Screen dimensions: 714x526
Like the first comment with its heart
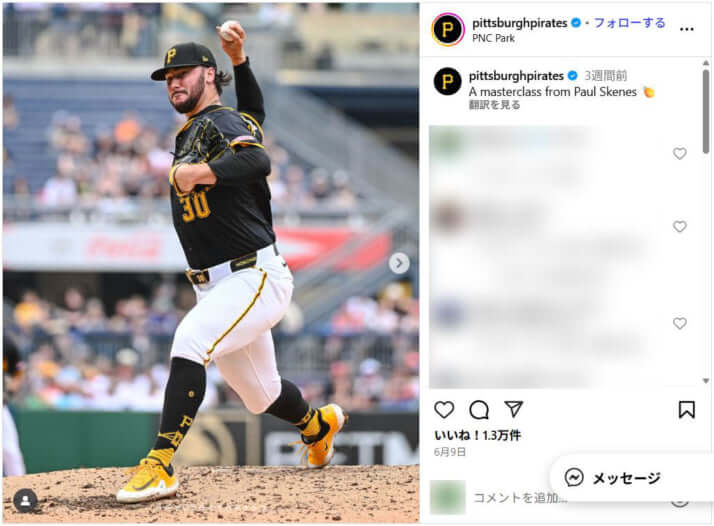(x=679, y=153)
